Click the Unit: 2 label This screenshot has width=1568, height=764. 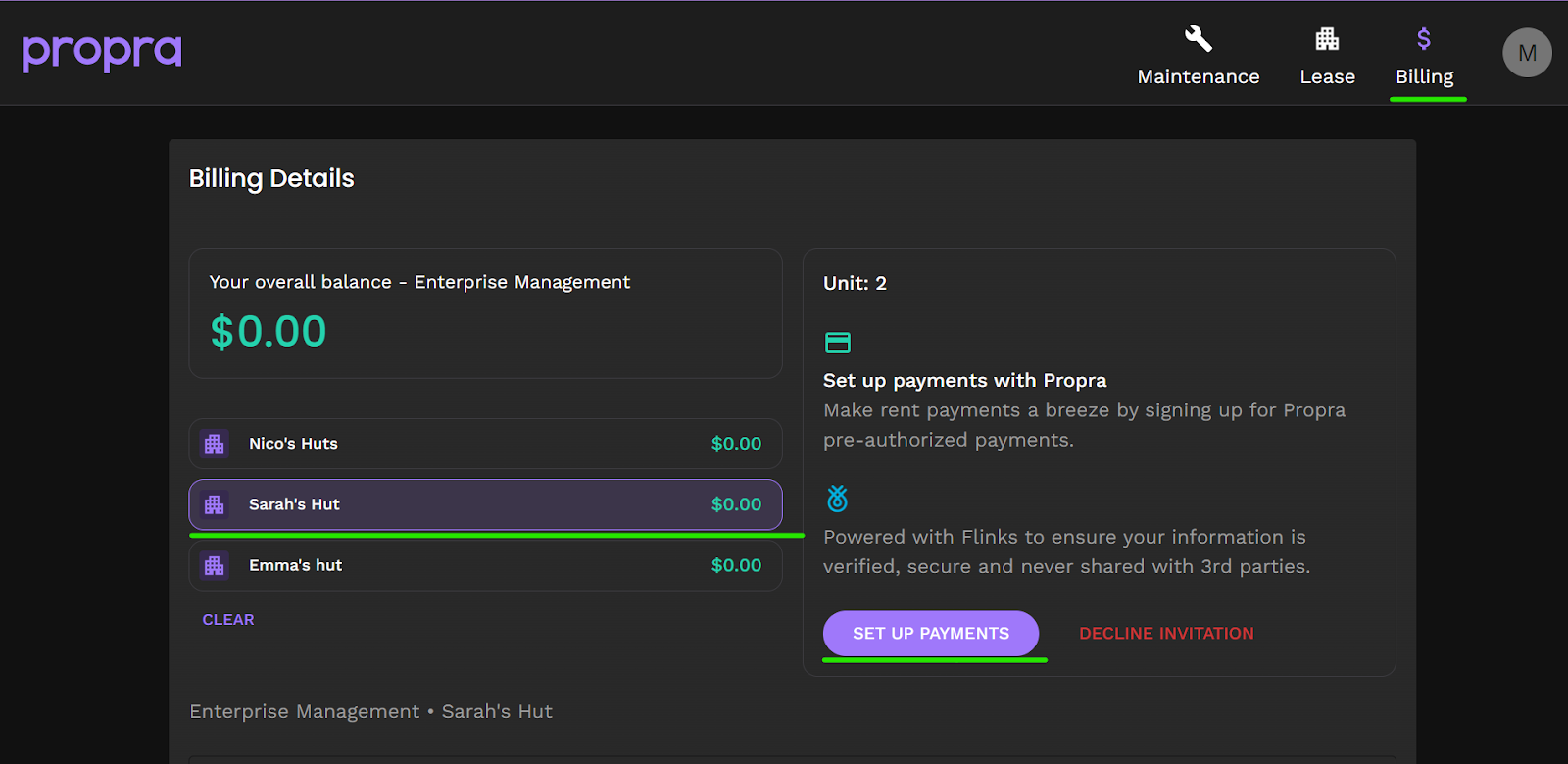click(855, 283)
